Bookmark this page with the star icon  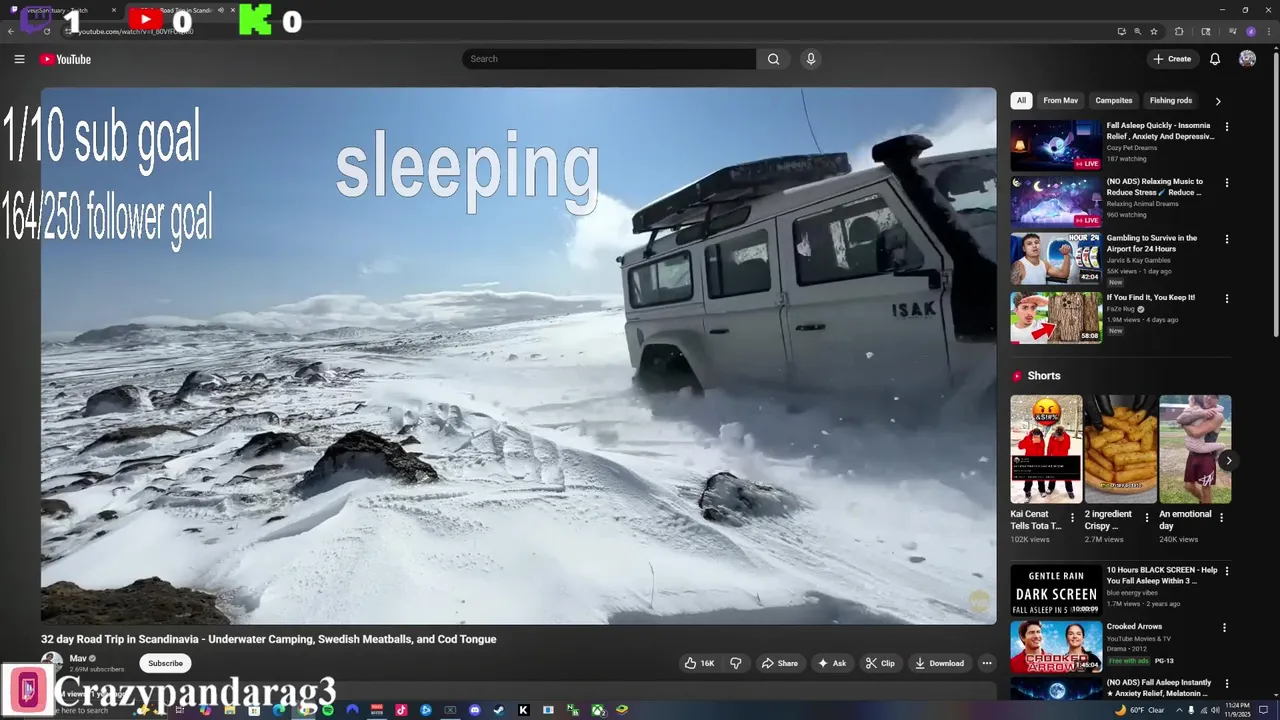point(1154,31)
